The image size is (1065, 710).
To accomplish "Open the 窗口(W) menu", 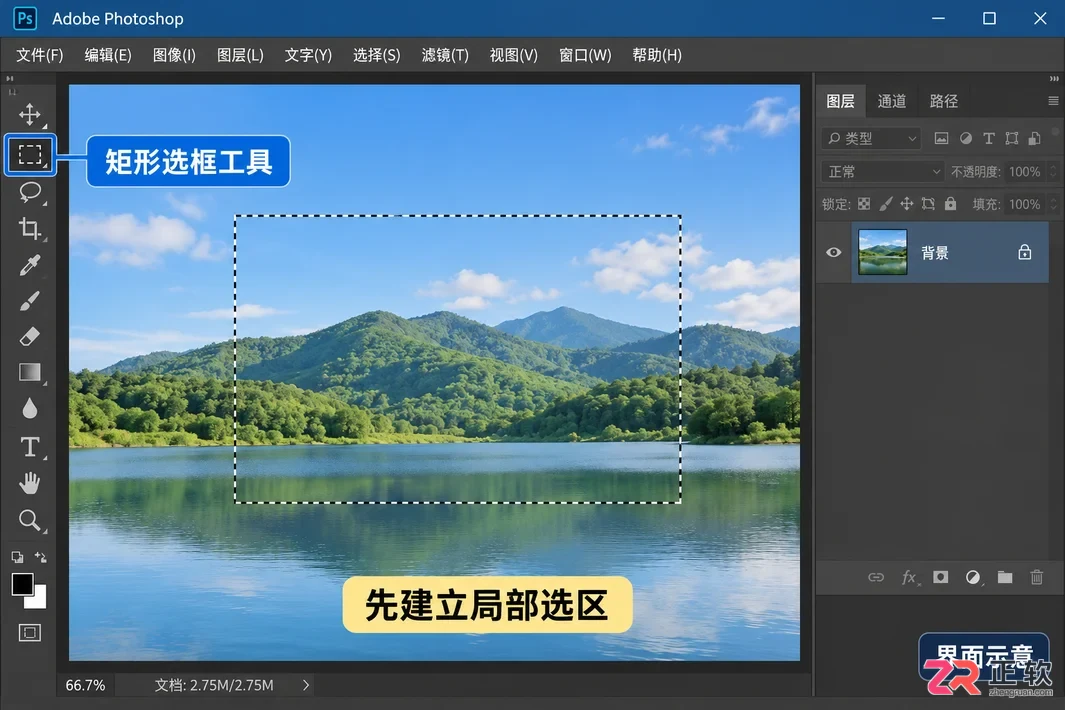I will [x=585, y=55].
